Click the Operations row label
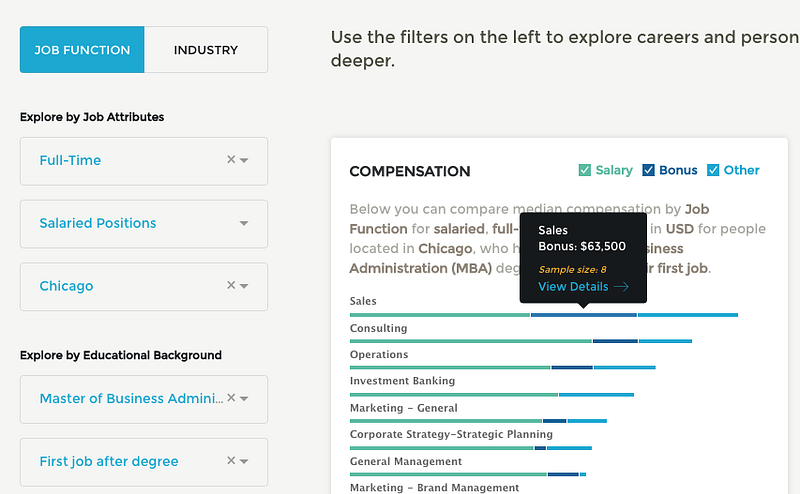800x494 pixels. tap(379, 354)
